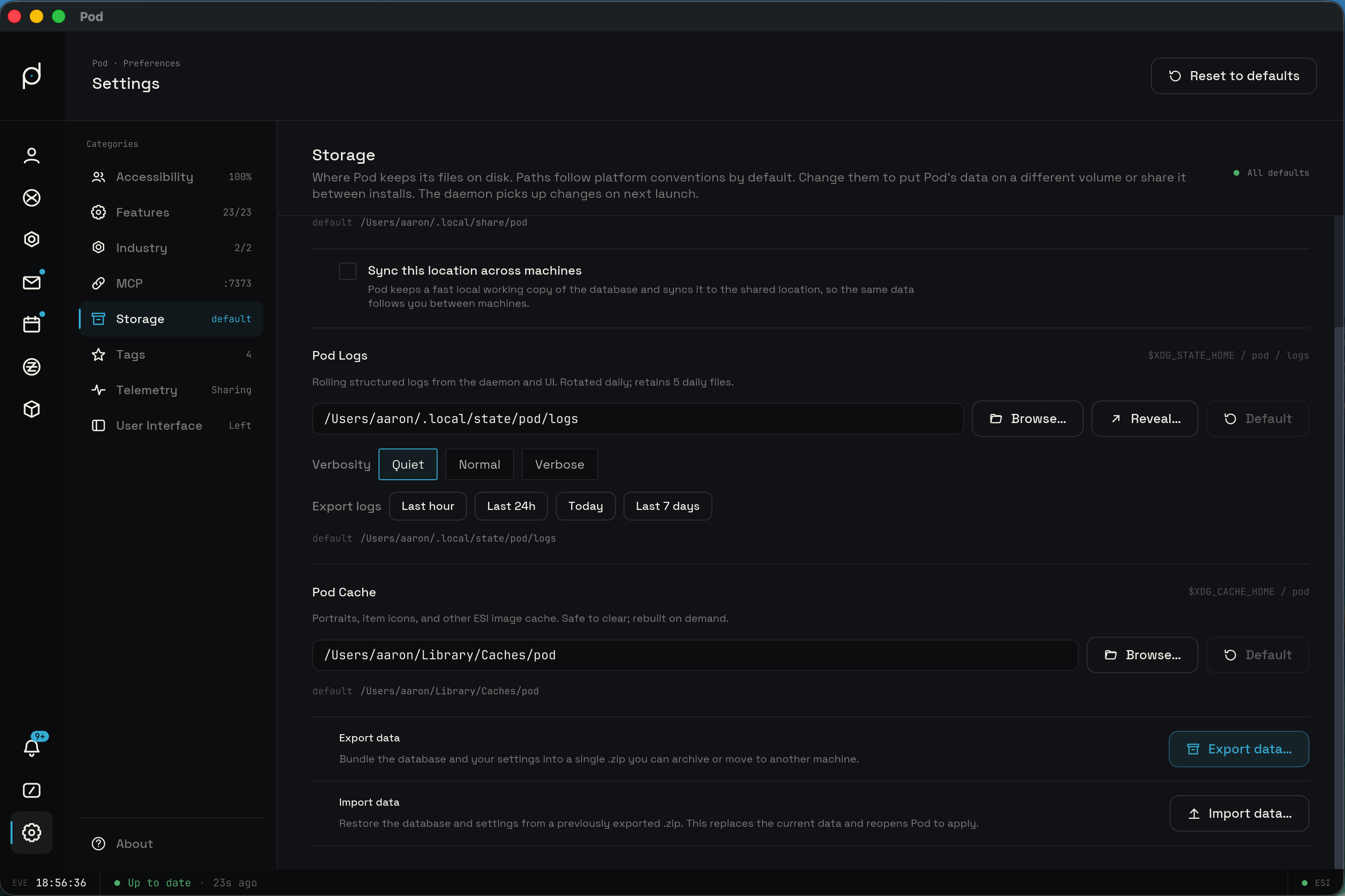
Task: Click the MCP :7373 port value
Action: [237, 283]
